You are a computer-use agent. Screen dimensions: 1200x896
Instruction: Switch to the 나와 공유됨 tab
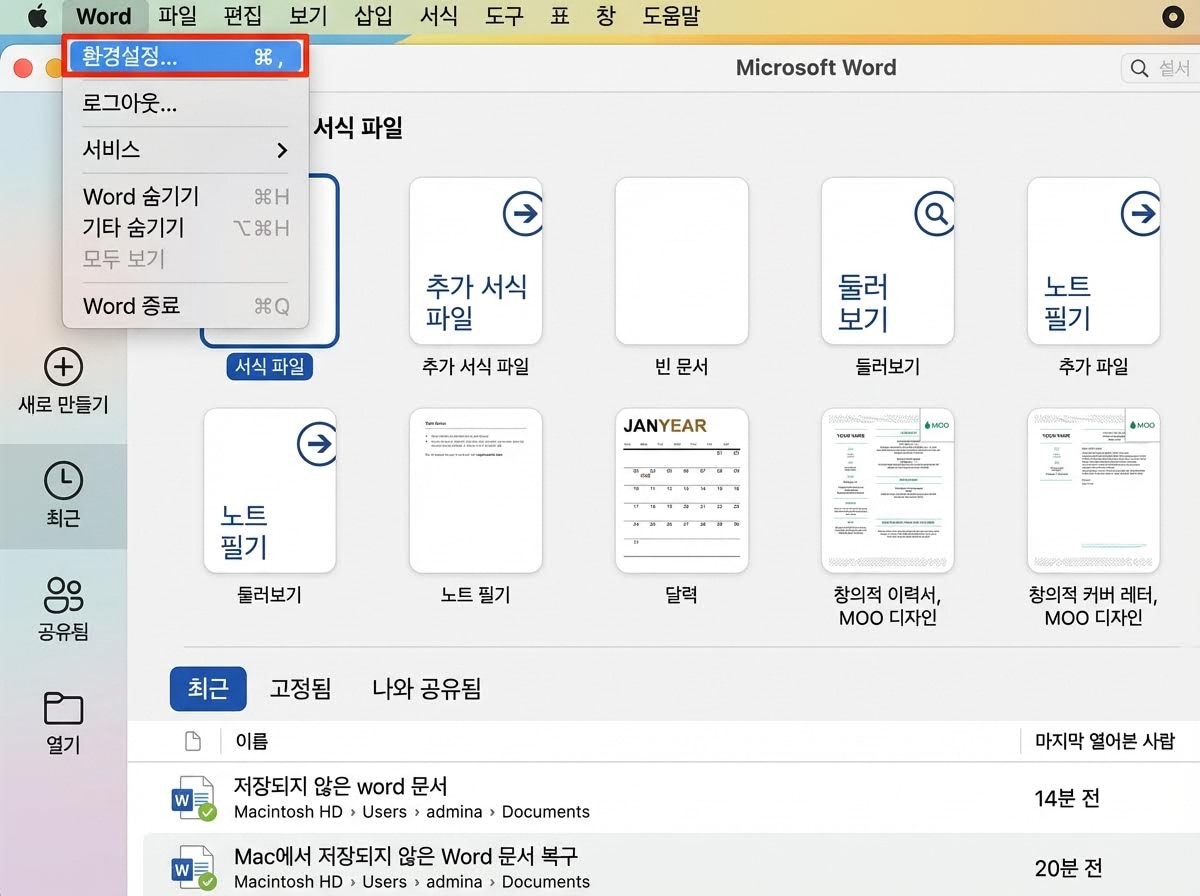click(426, 688)
